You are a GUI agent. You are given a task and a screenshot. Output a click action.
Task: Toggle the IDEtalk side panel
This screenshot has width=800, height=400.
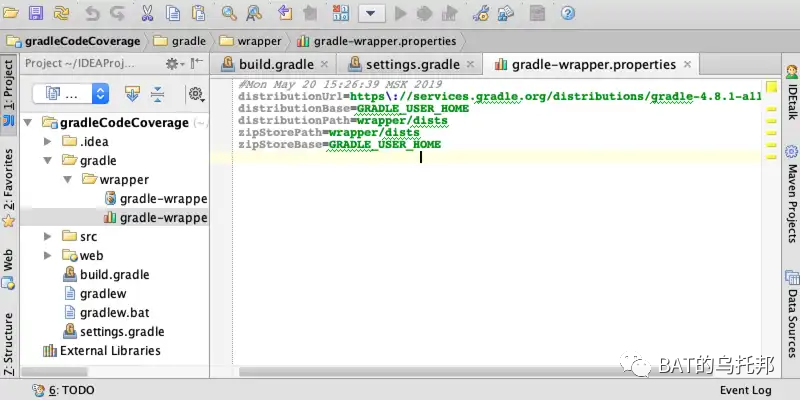click(x=791, y=92)
